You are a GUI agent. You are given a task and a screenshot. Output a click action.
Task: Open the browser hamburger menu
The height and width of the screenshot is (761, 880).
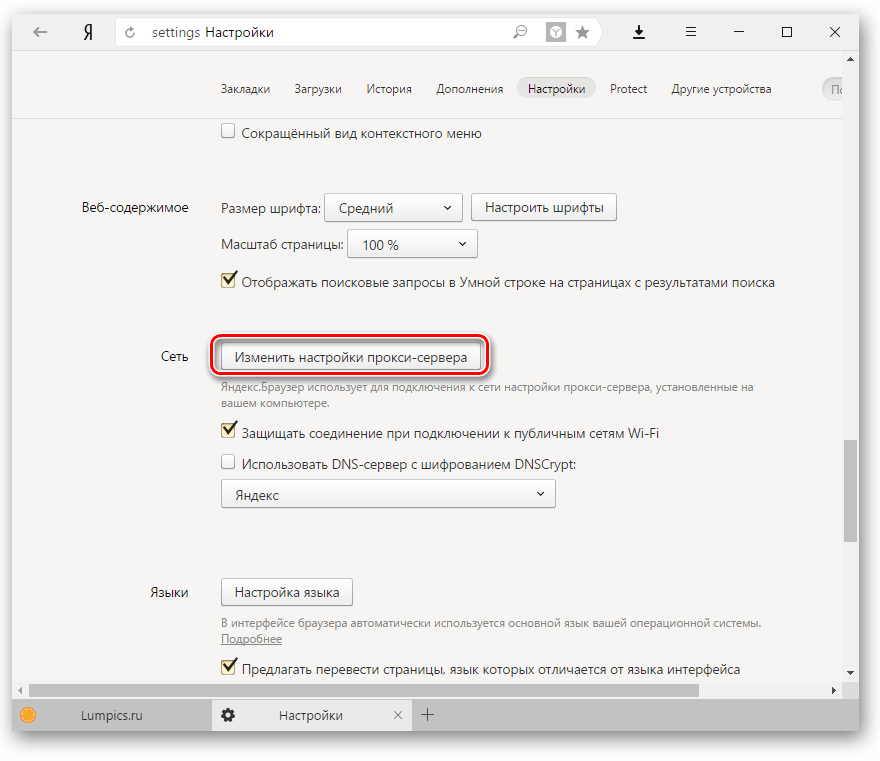point(691,32)
